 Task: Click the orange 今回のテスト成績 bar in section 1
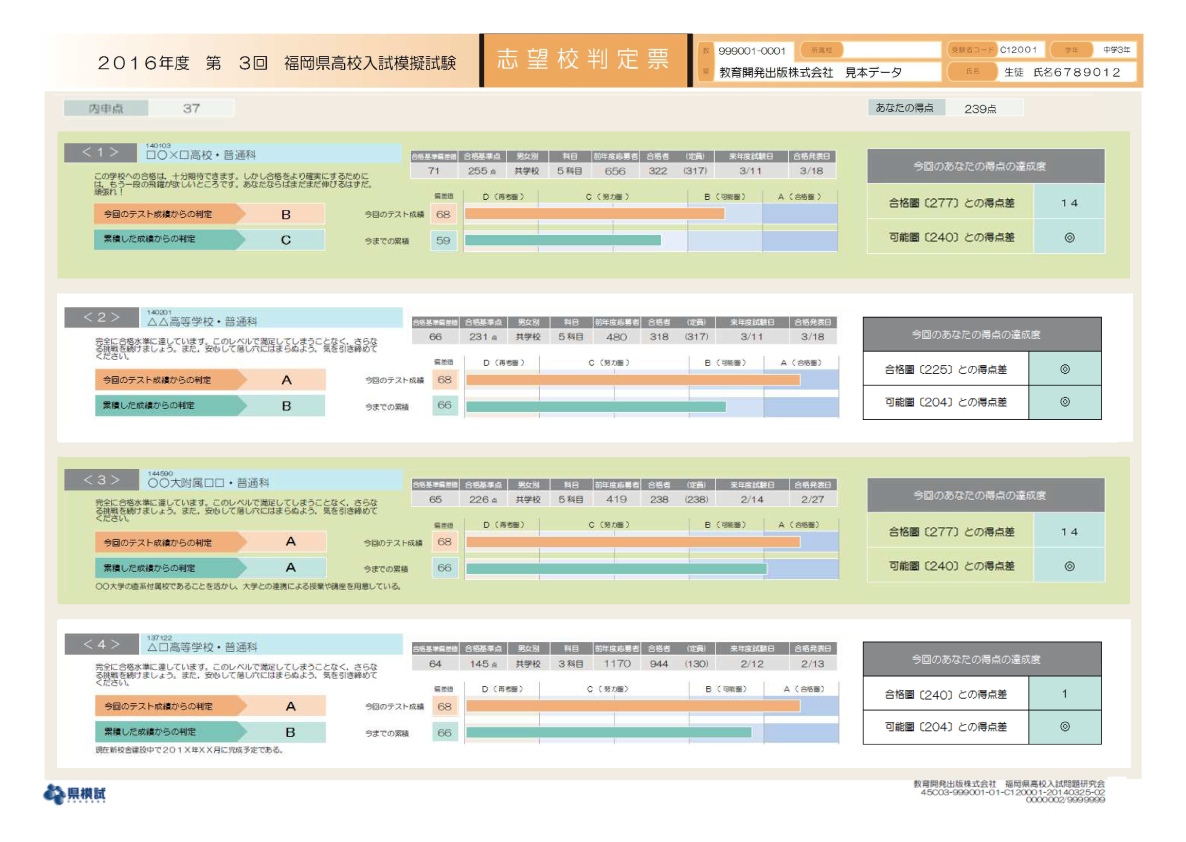[594, 214]
